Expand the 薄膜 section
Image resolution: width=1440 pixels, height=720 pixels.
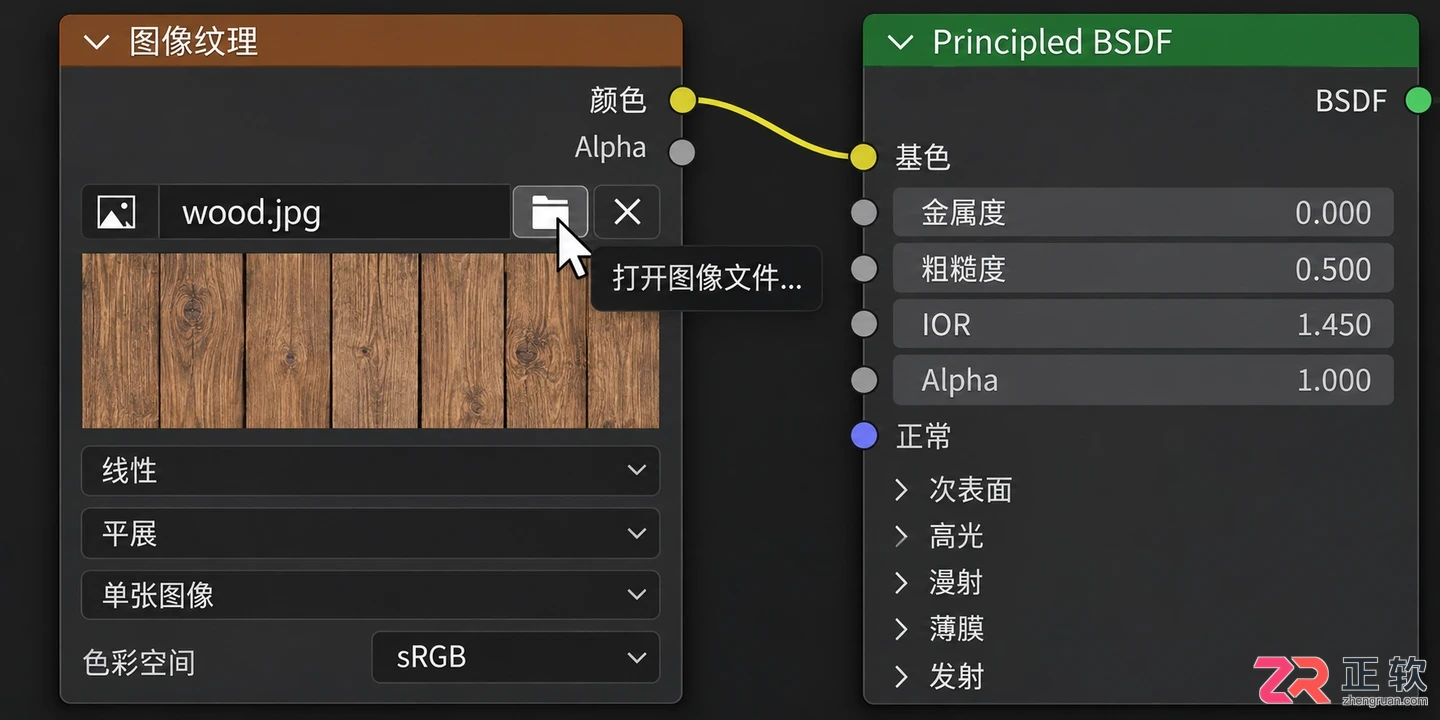[x=901, y=628]
